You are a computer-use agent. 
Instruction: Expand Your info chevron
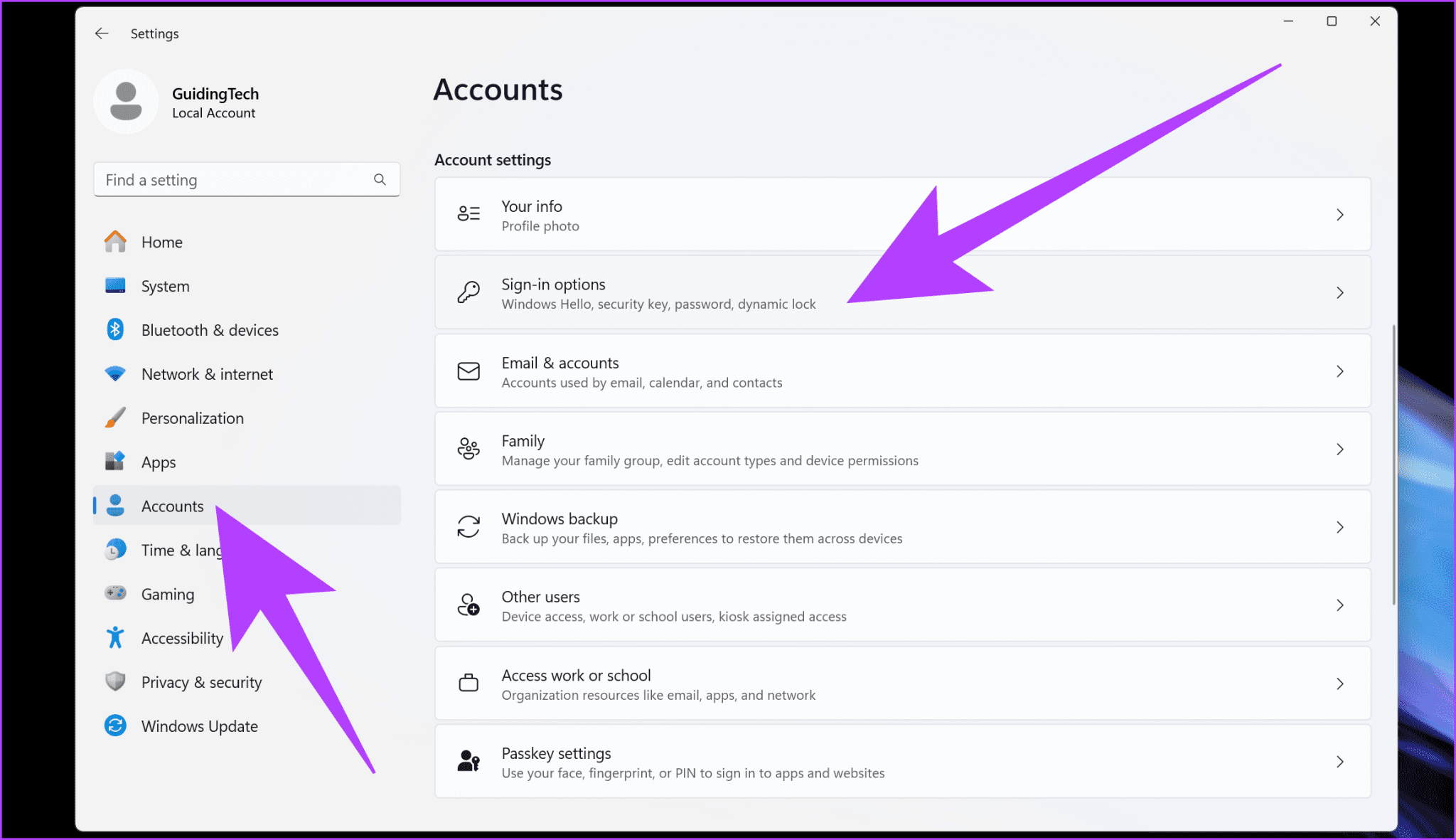point(1339,215)
